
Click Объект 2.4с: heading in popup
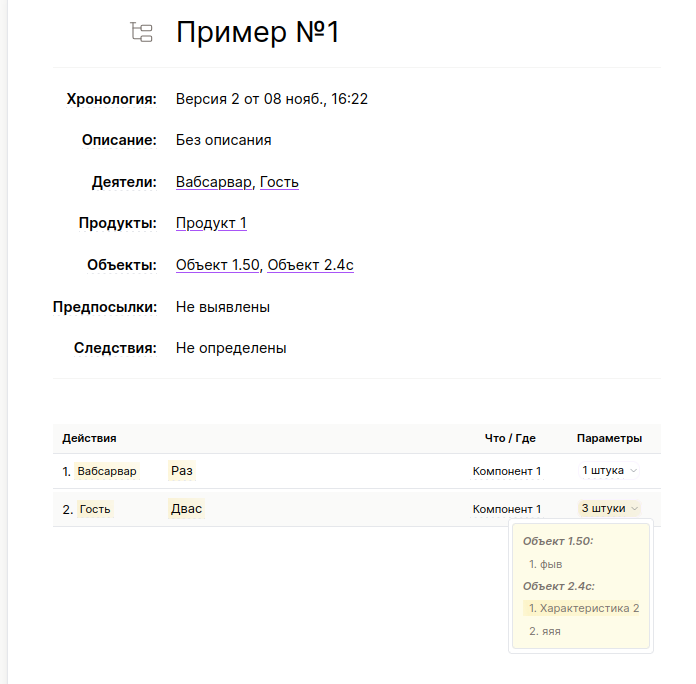click(x=558, y=586)
